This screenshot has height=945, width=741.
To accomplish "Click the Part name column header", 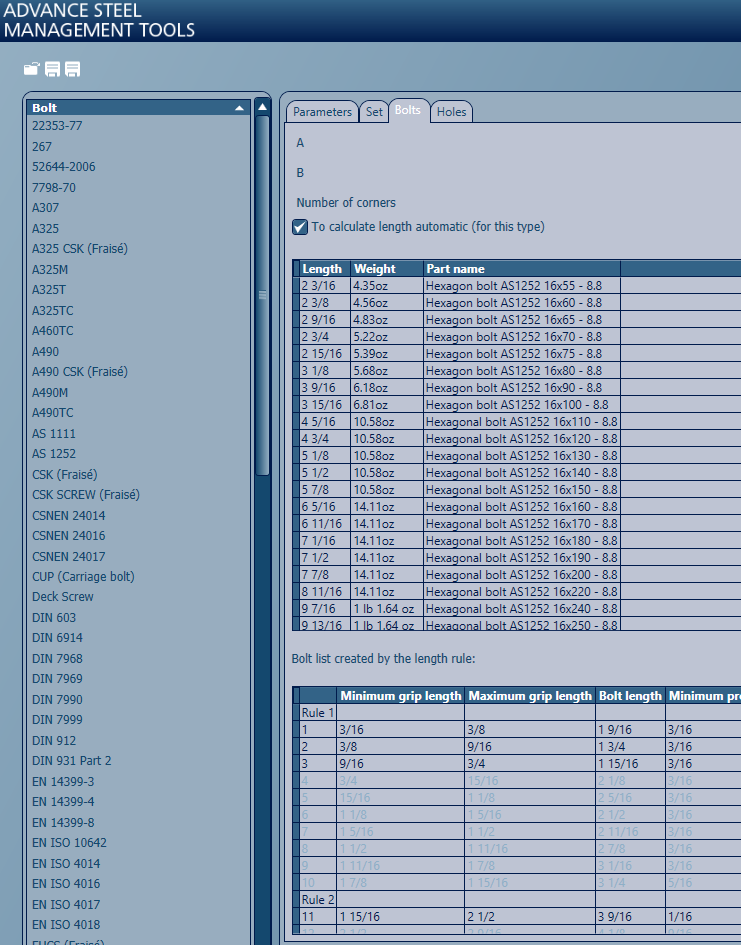I will [x=522, y=269].
